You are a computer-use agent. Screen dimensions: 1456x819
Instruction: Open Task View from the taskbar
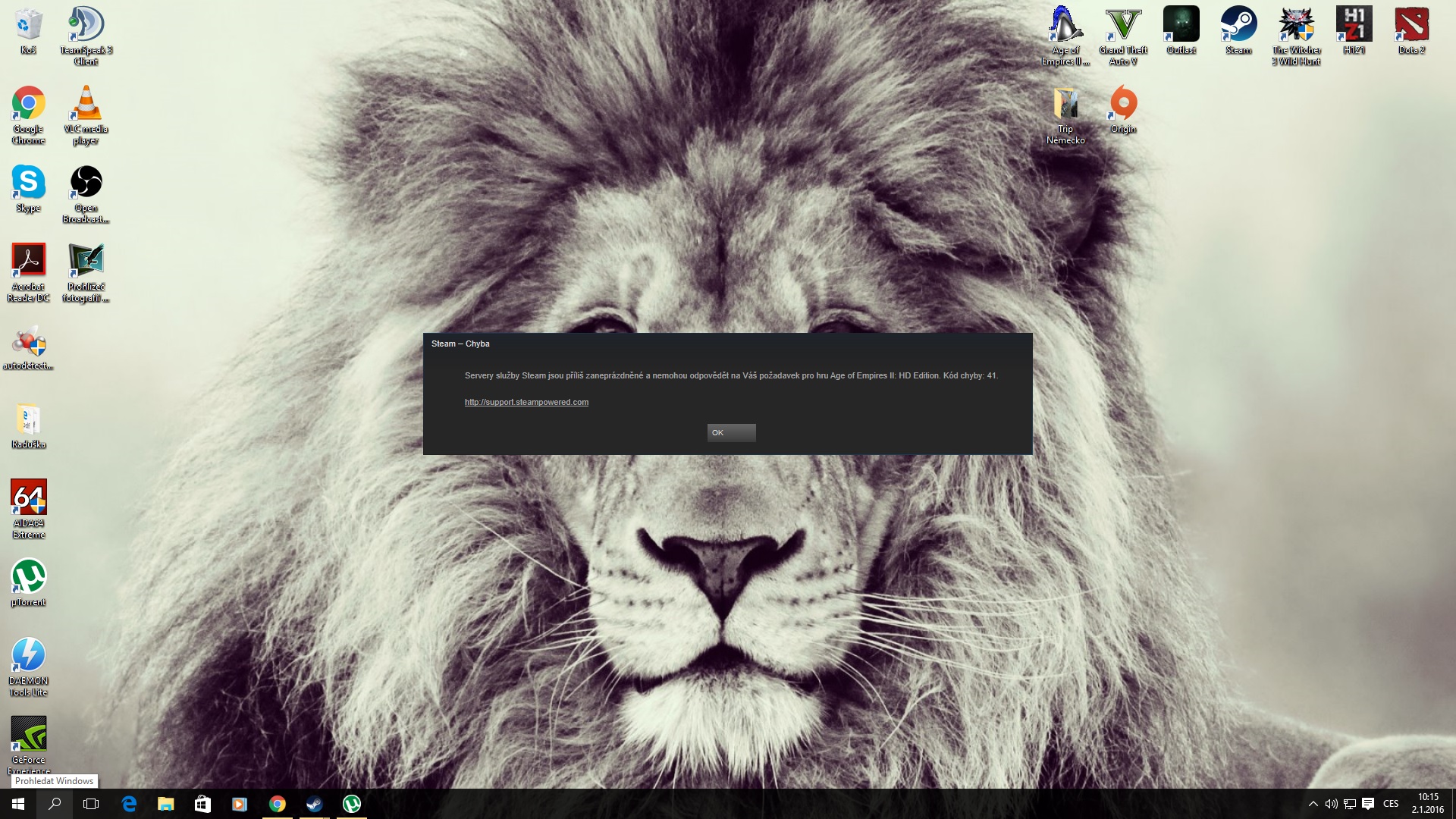click(91, 804)
